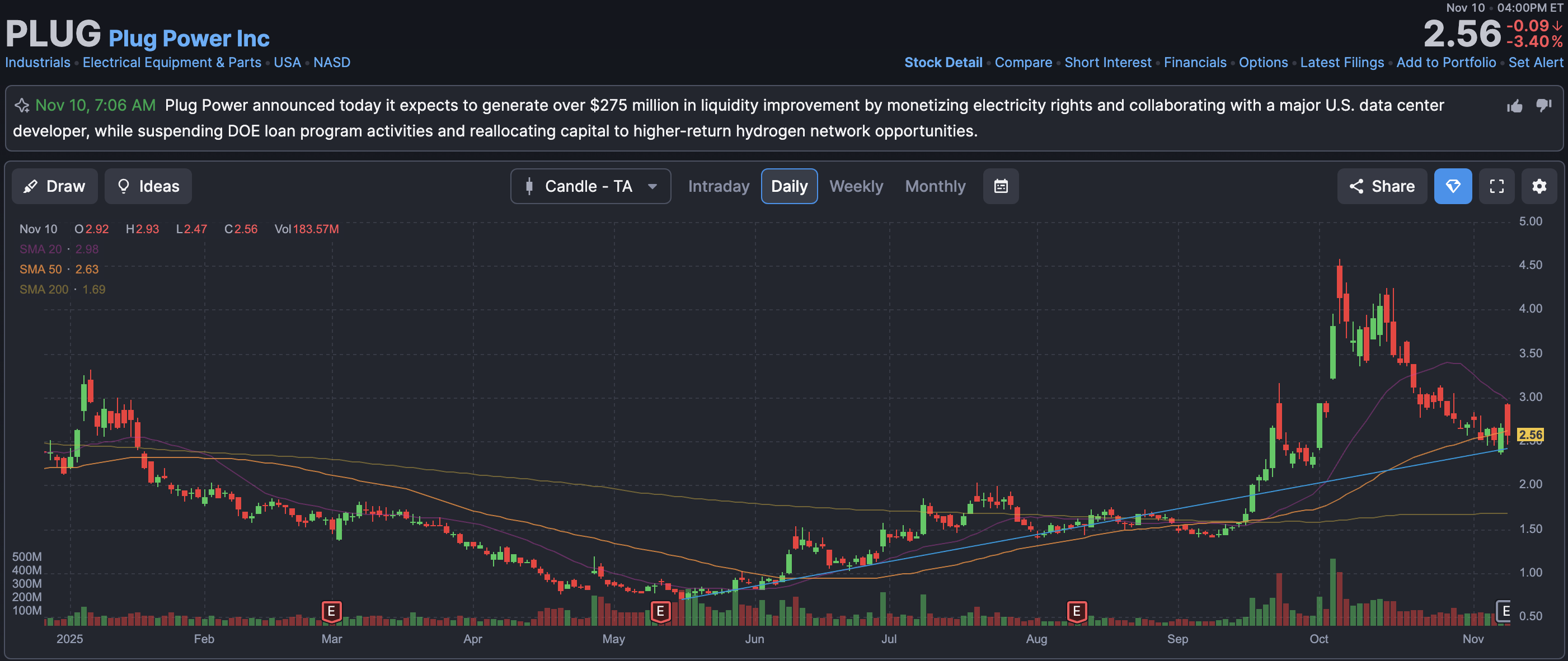This screenshot has height=661, width=1568.
Task: Go to the Financials tab
Action: coord(1194,63)
